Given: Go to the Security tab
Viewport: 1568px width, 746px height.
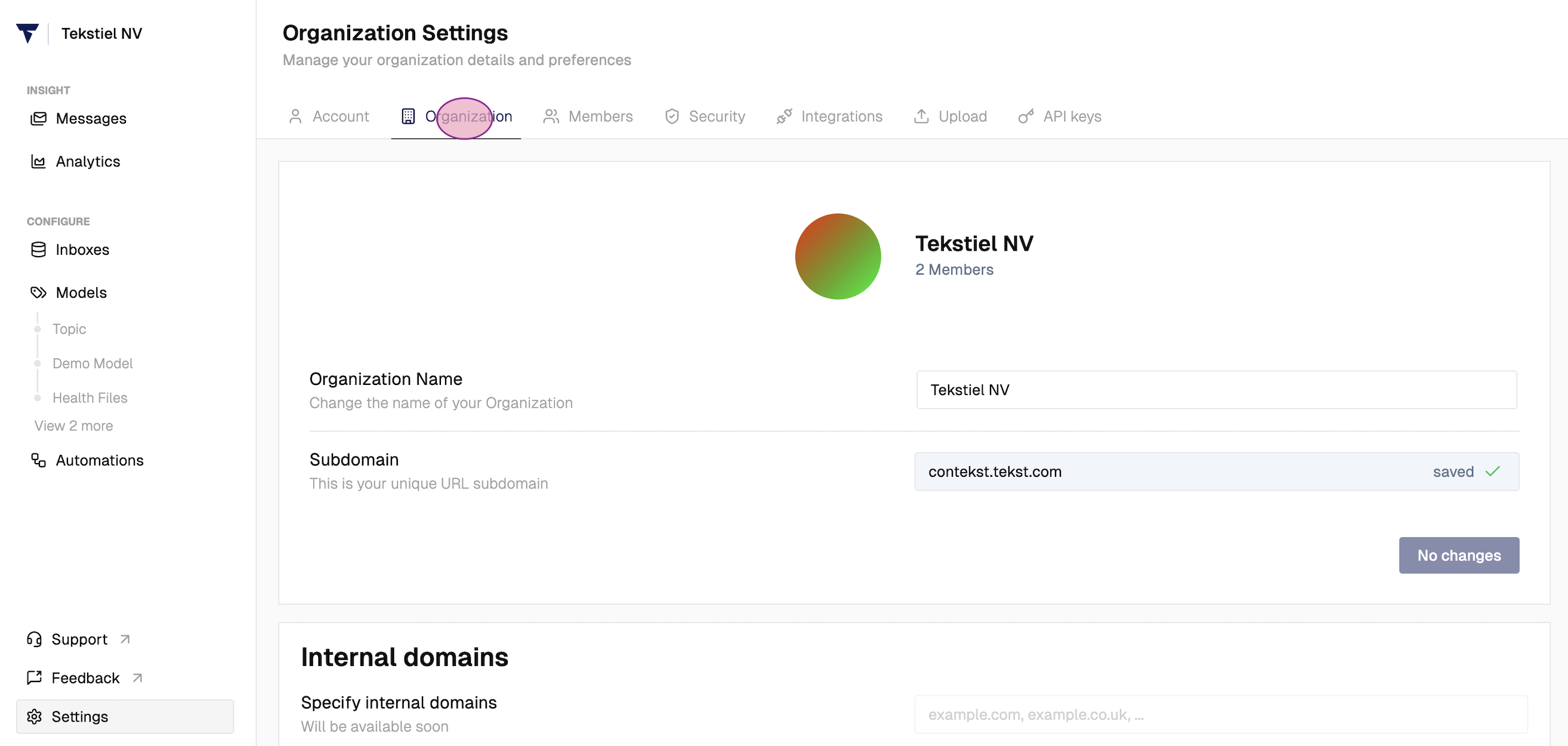Looking at the screenshot, I should 705,116.
